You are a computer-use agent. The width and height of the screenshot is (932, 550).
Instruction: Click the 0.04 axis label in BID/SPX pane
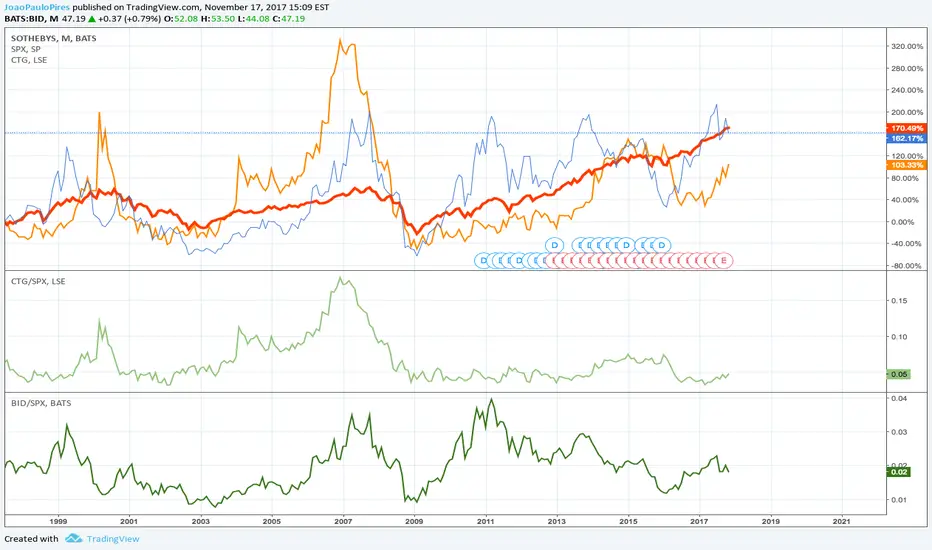899,398
